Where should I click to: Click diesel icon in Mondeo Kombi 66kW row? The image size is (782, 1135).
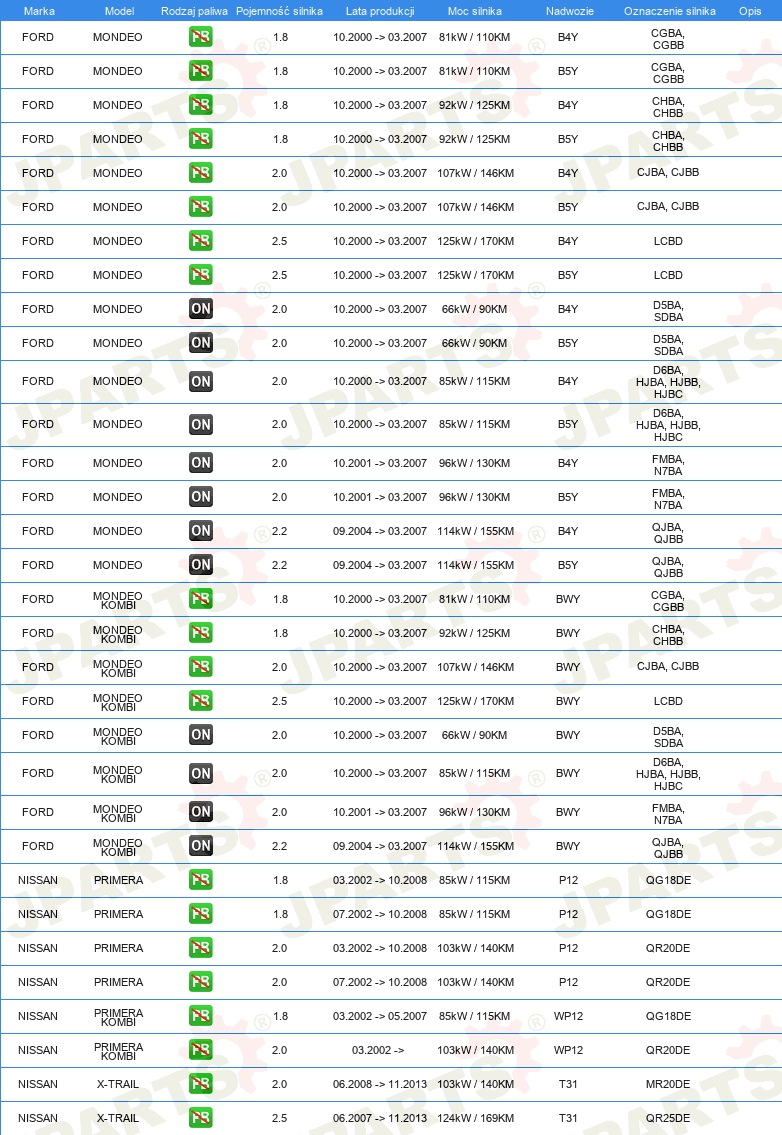(201, 735)
